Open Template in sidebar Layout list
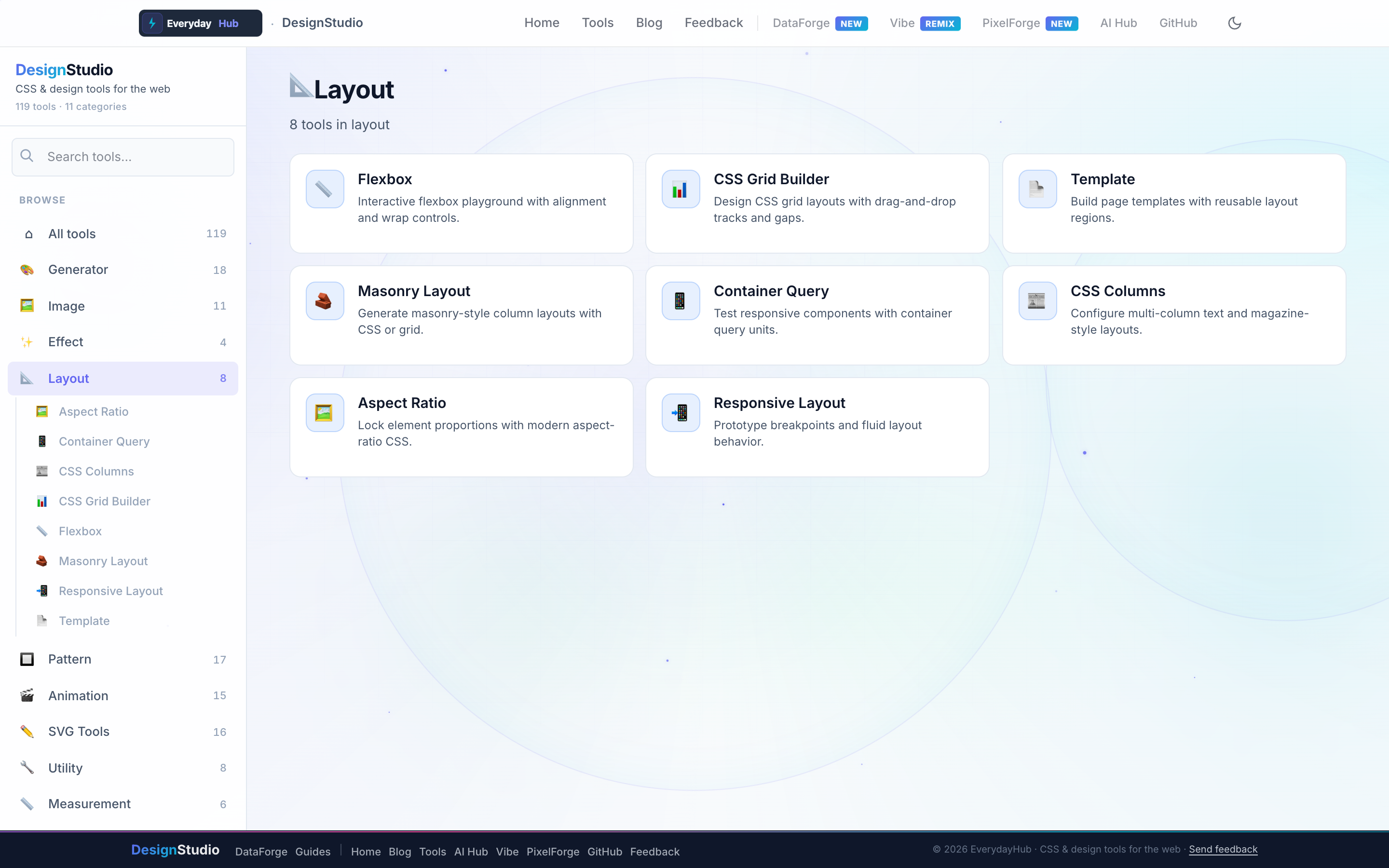This screenshot has height=868, width=1389. (84, 621)
